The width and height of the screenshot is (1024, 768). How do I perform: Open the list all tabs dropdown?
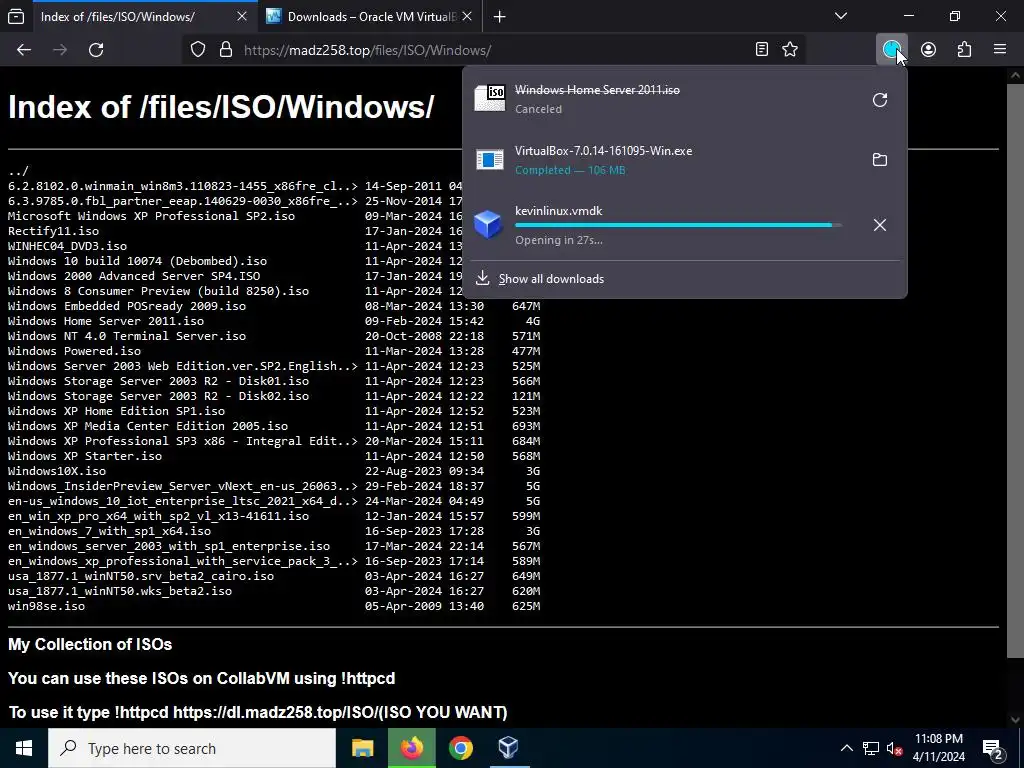[x=841, y=16]
